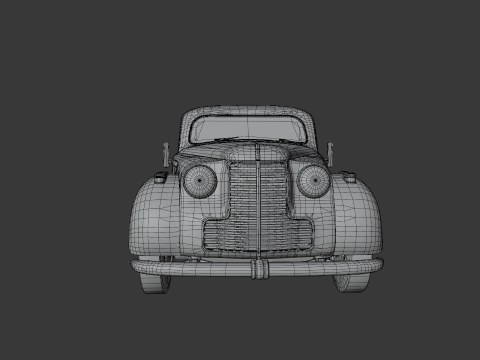This screenshot has height=360, width=480.
Task: Select the car's right round headlight
Action: tap(314, 181)
